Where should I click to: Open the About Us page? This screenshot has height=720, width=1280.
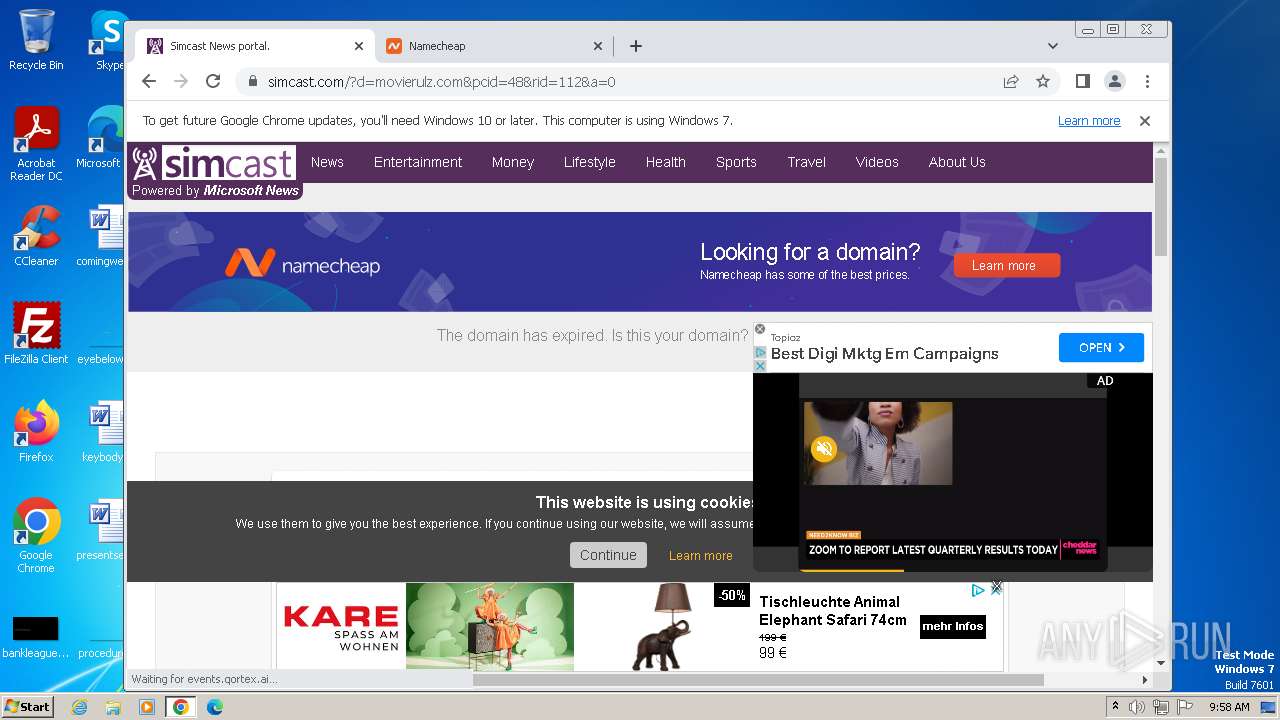(x=957, y=162)
